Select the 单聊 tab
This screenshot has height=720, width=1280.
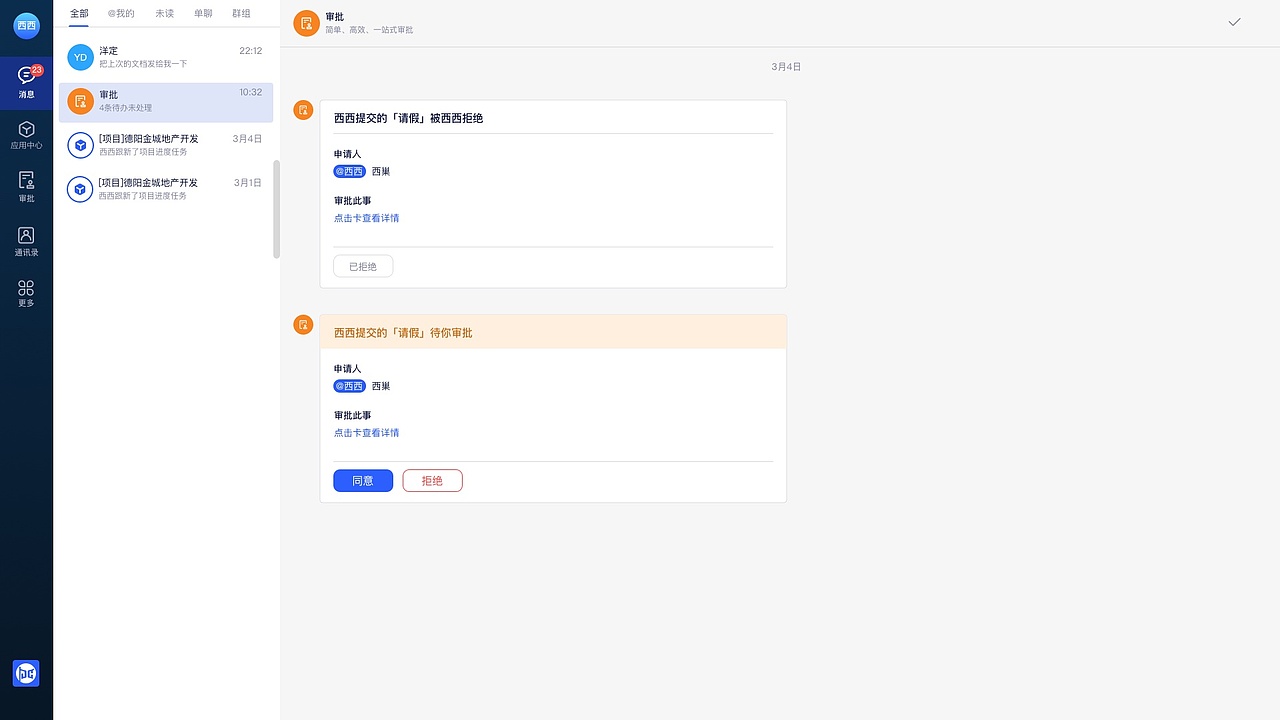pyautogui.click(x=203, y=13)
